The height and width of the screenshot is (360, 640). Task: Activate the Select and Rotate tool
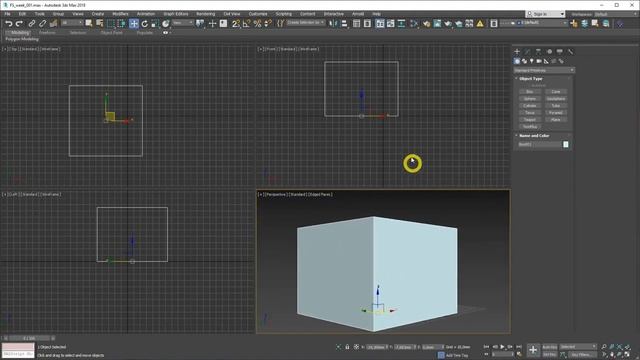144,24
